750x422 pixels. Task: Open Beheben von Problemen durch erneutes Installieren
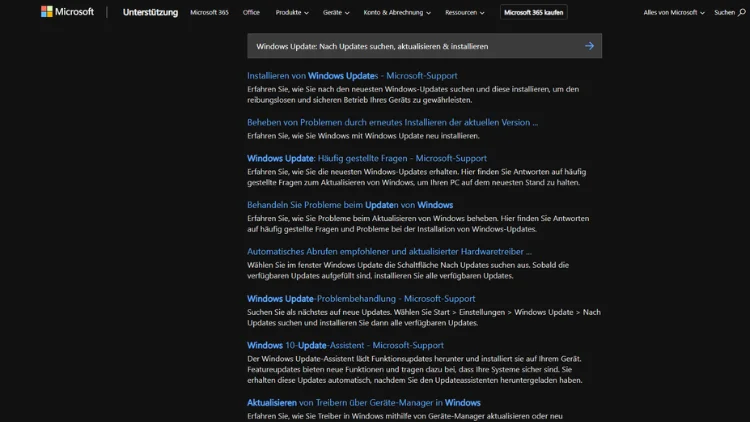[x=392, y=122]
